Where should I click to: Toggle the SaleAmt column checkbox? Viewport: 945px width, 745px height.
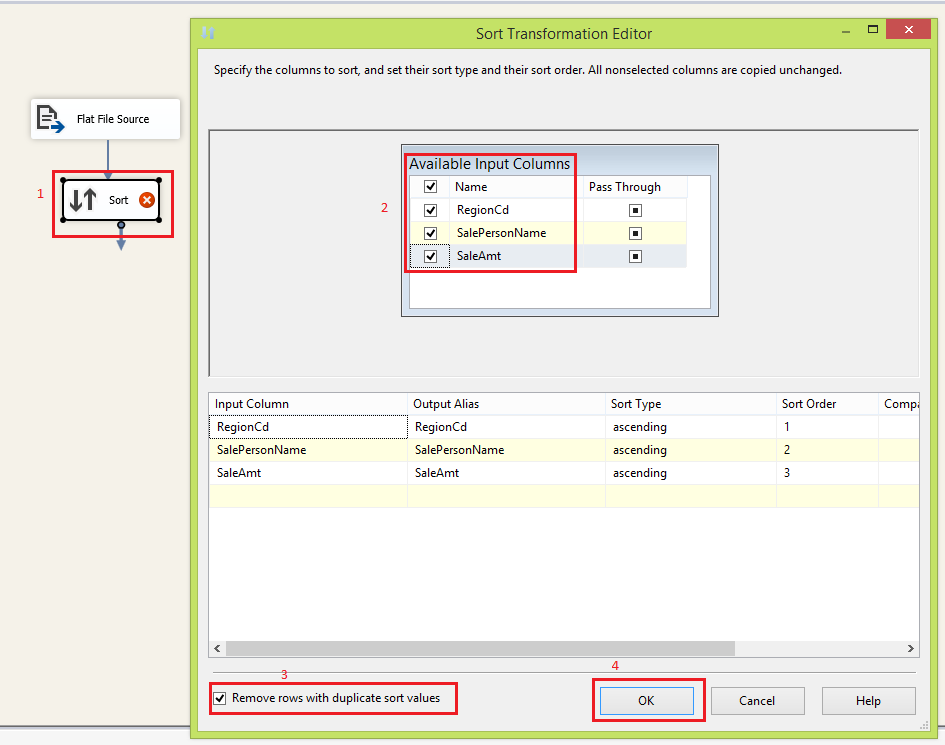(430, 256)
